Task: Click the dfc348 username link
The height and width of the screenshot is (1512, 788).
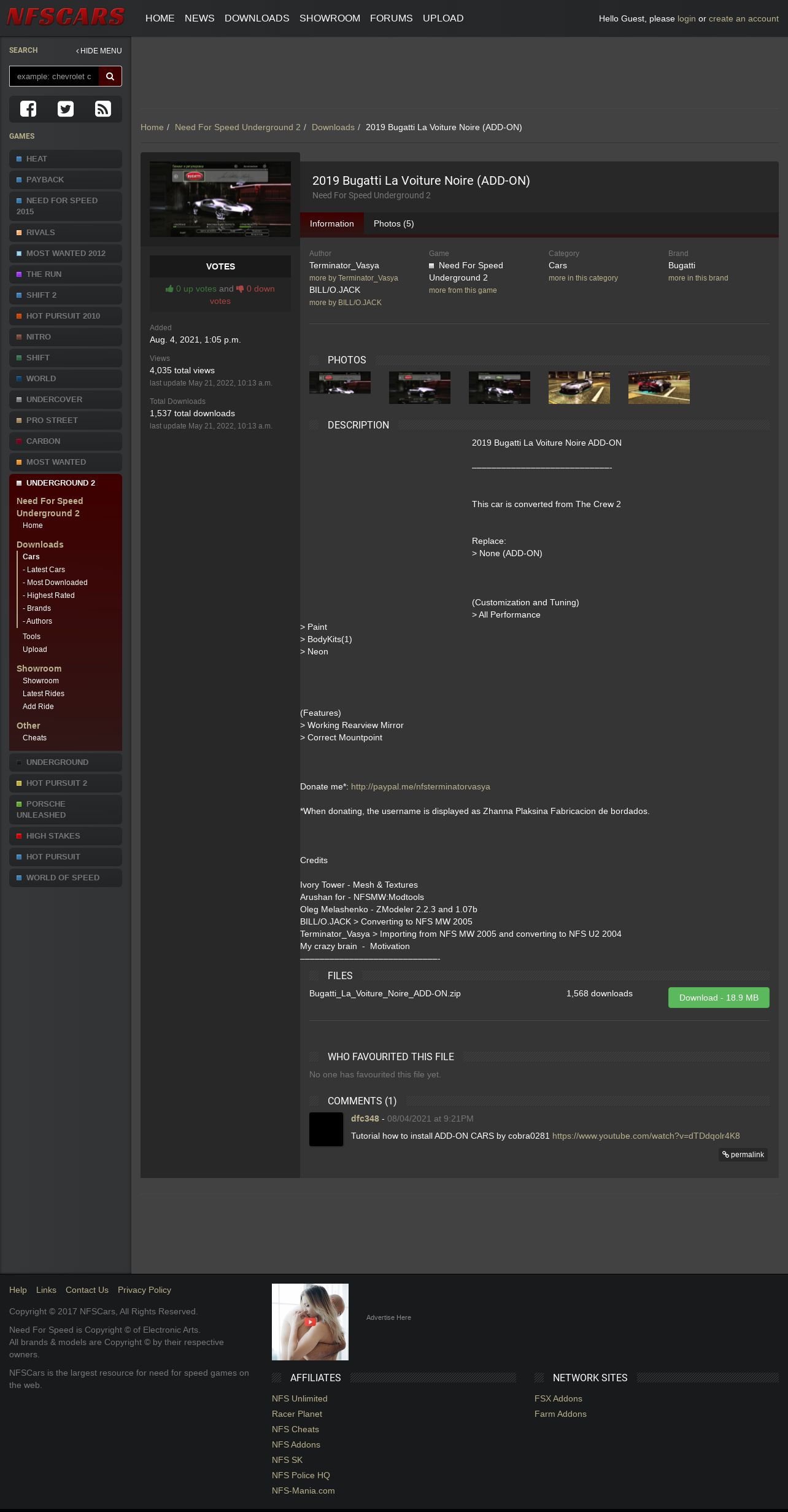Action: [365, 1119]
